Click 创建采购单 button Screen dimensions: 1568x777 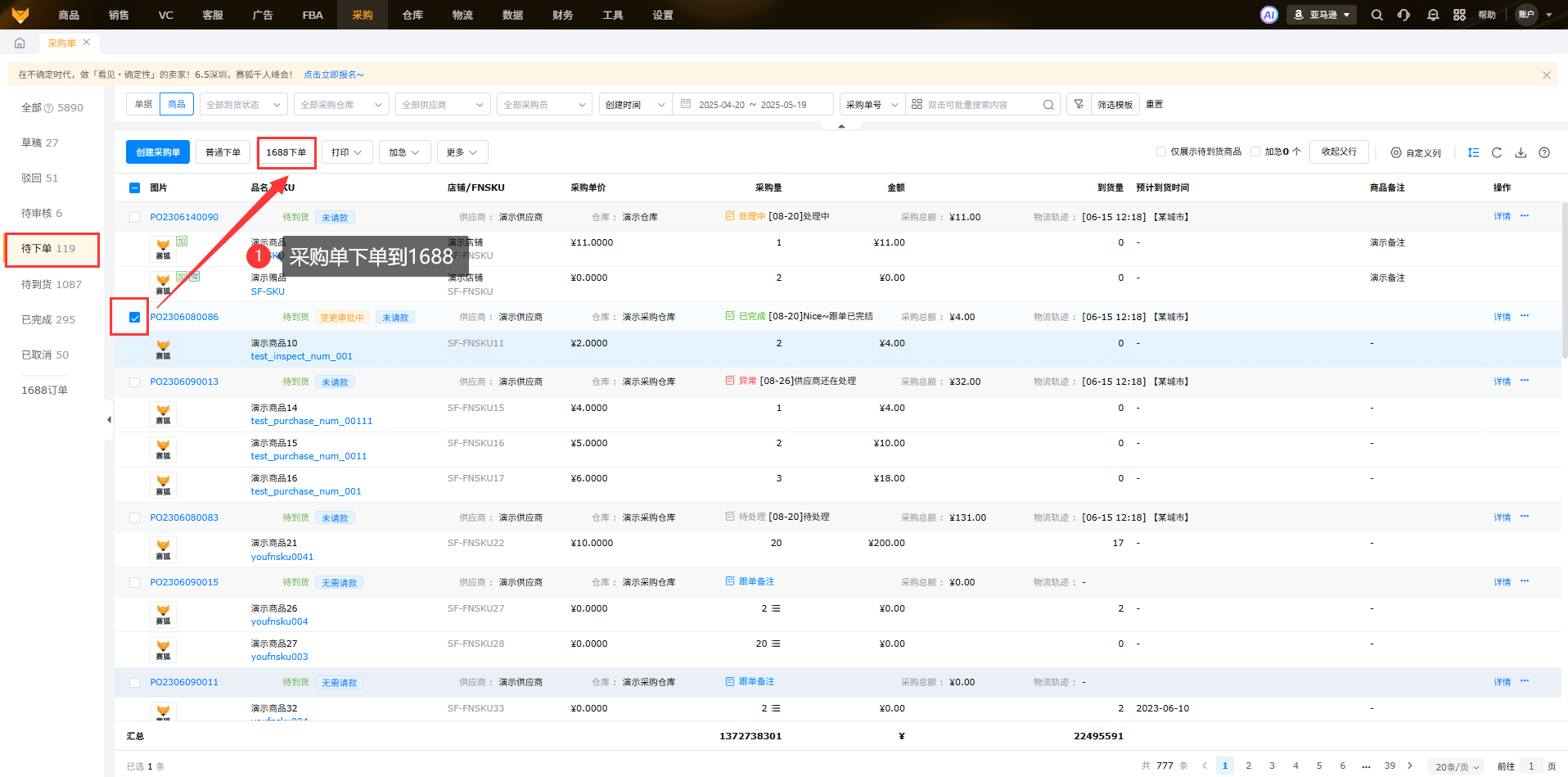pyautogui.click(x=158, y=152)
